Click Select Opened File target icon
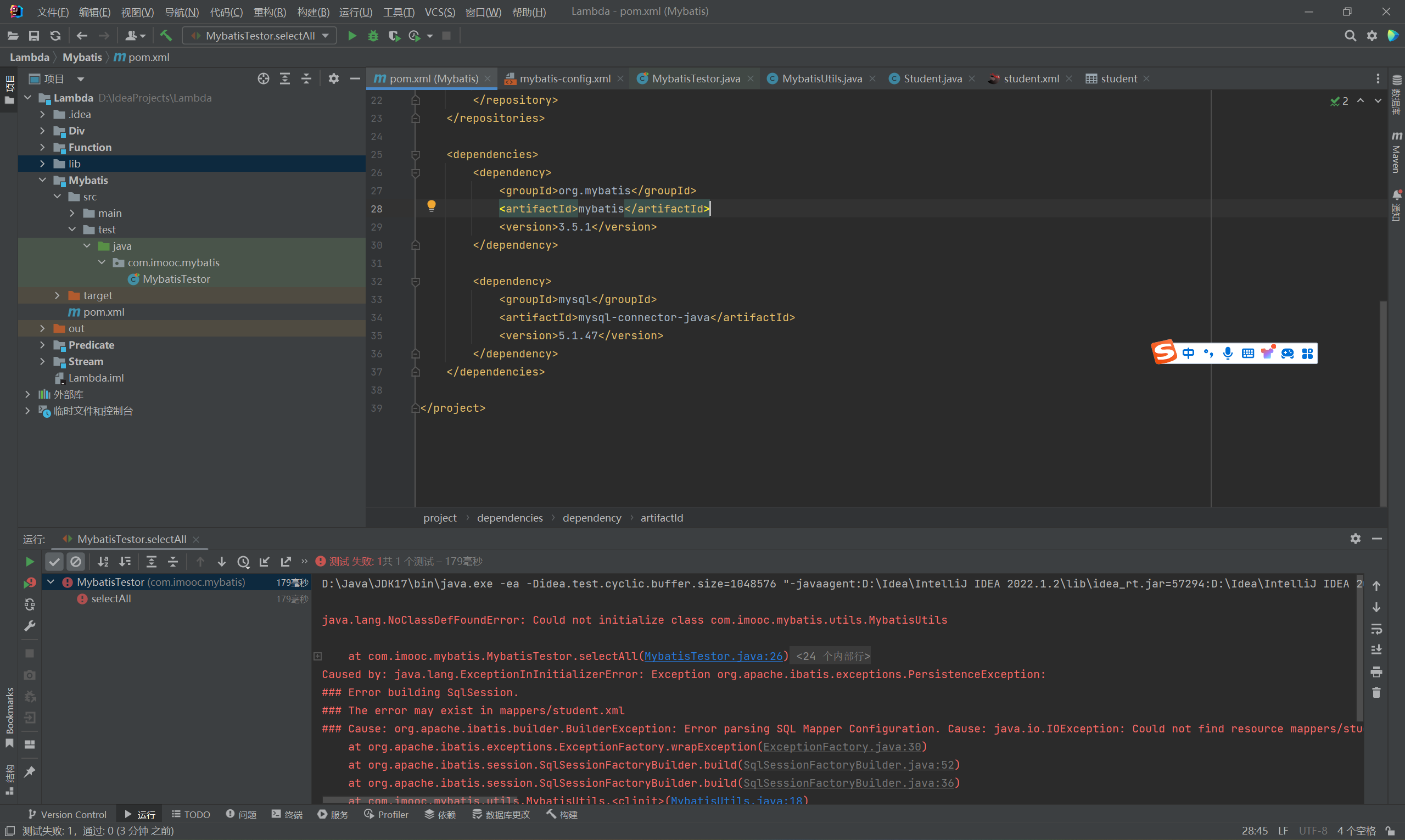Image resolution: width=1405 pixels, height=840 pixels. point(263,79)
